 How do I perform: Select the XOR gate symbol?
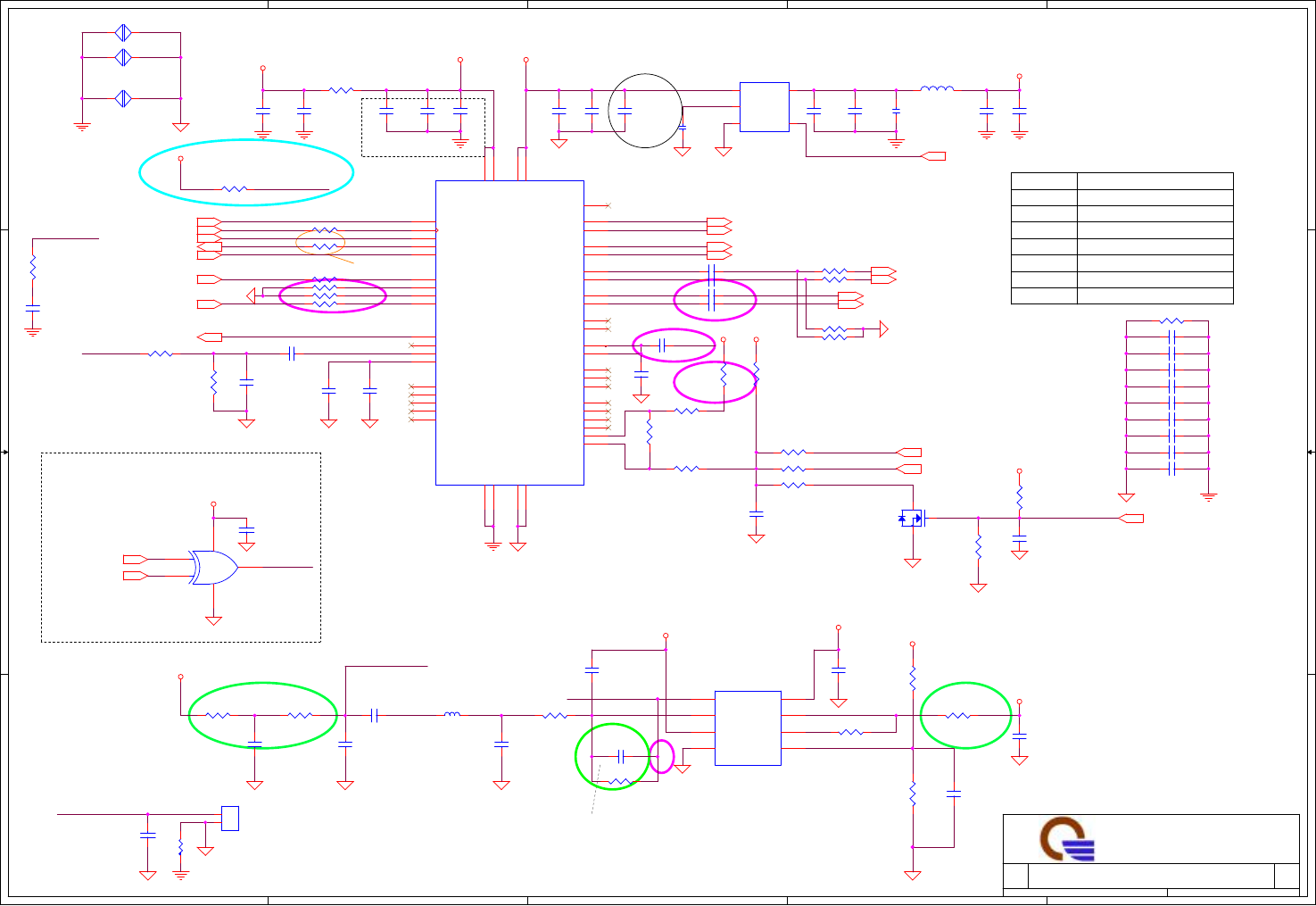213,567
